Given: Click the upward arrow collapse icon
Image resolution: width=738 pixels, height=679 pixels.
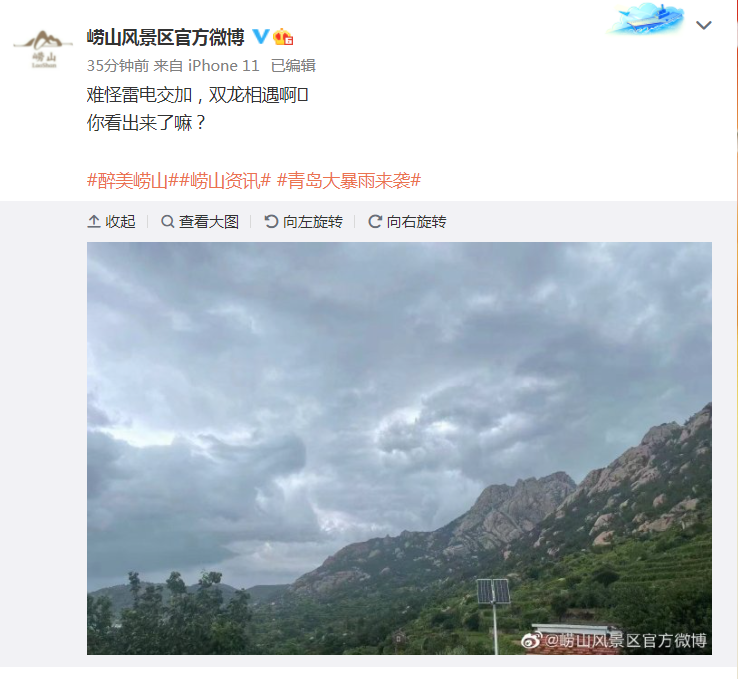Looking at the screenshot, I should (x=94, y=222).
